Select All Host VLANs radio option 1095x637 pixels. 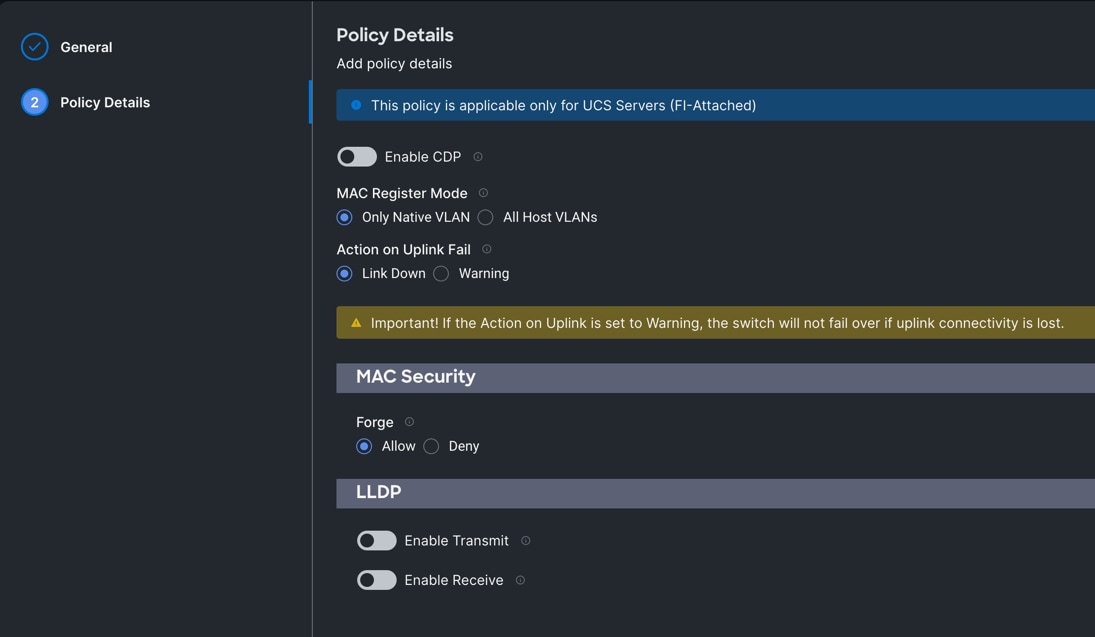486,217
